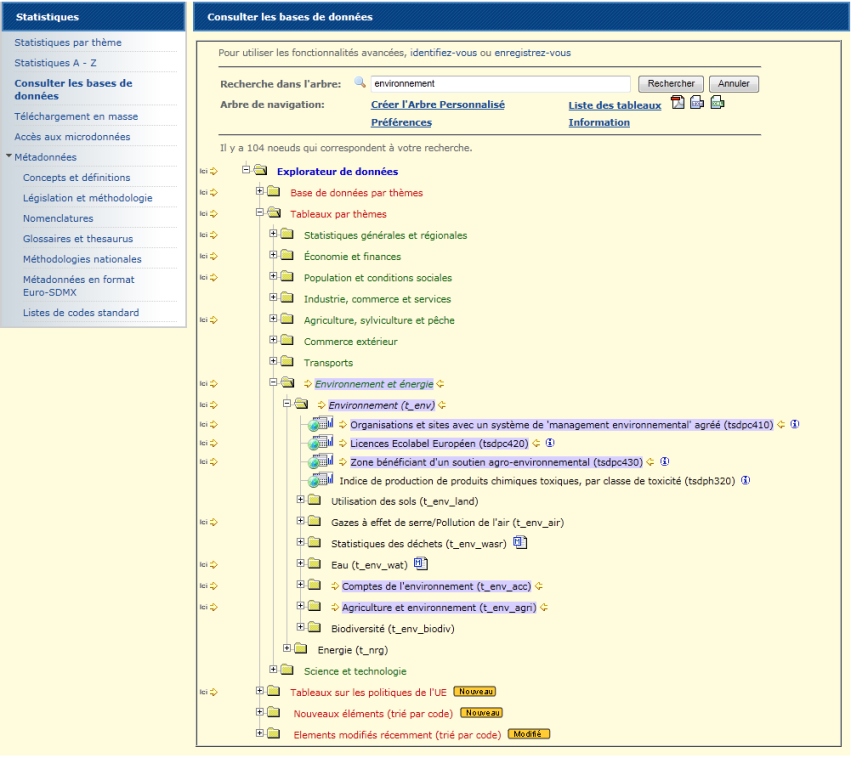Collapse Environnement et énergie folder
The height and width of the screenshot is (758, 851).
tap(273, 382)
